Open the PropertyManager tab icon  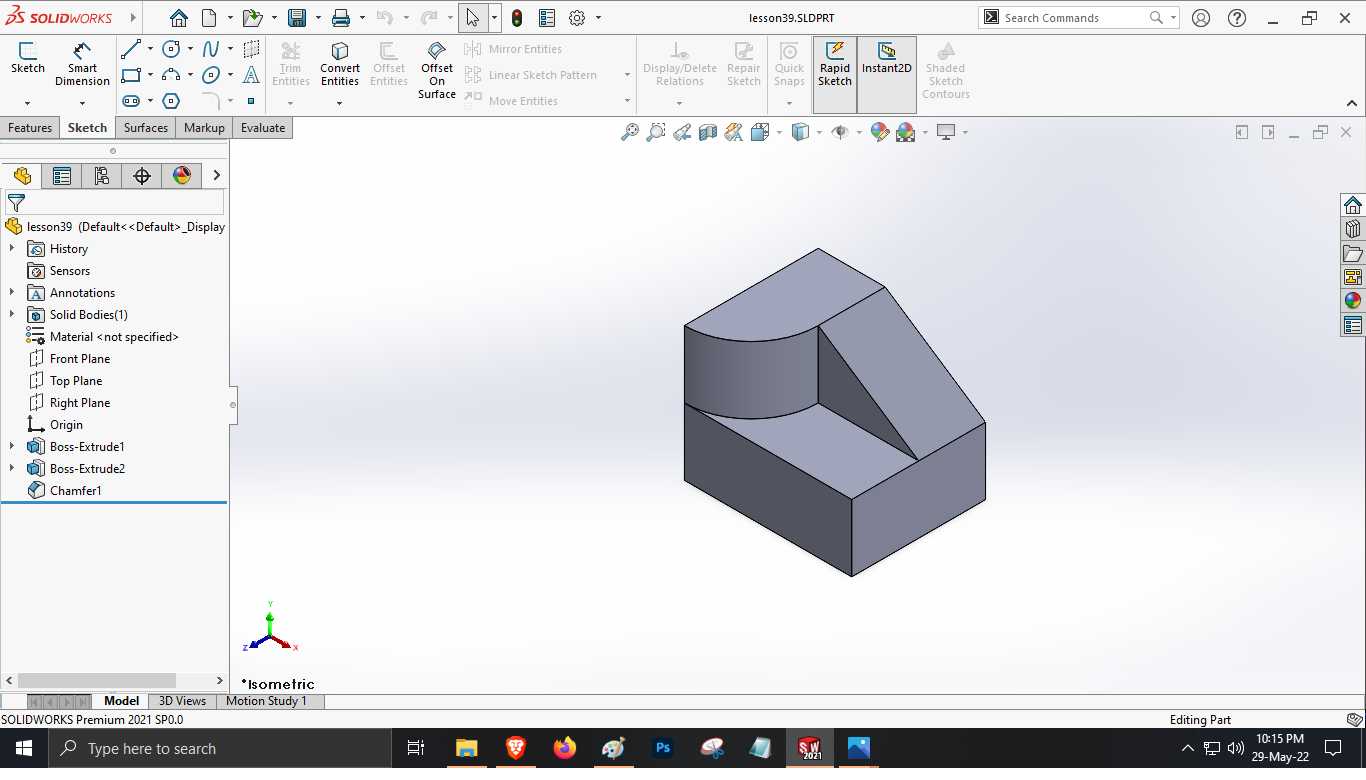click(62, 176)
